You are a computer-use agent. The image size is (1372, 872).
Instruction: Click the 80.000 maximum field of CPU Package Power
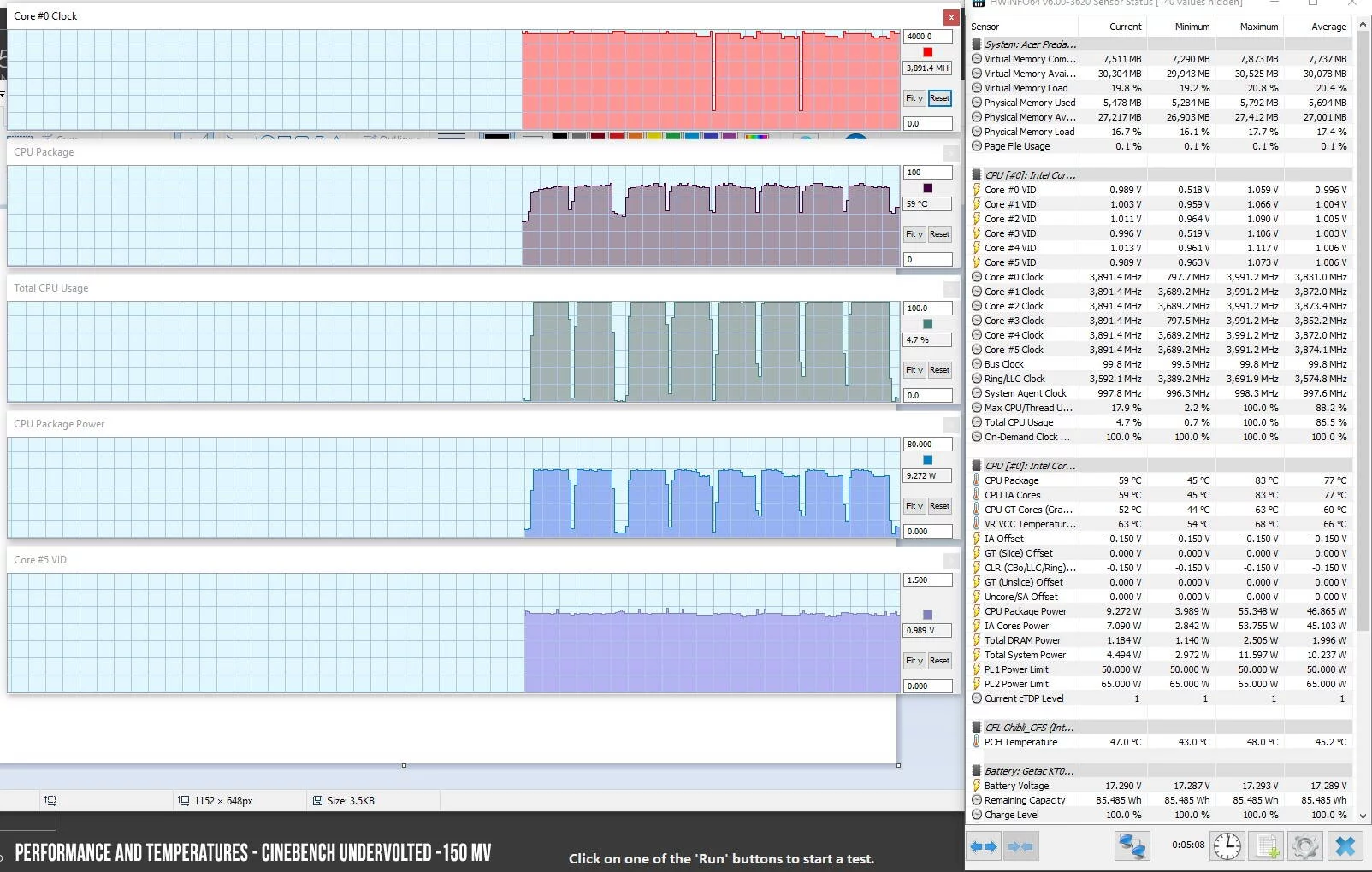click(928, 445)
